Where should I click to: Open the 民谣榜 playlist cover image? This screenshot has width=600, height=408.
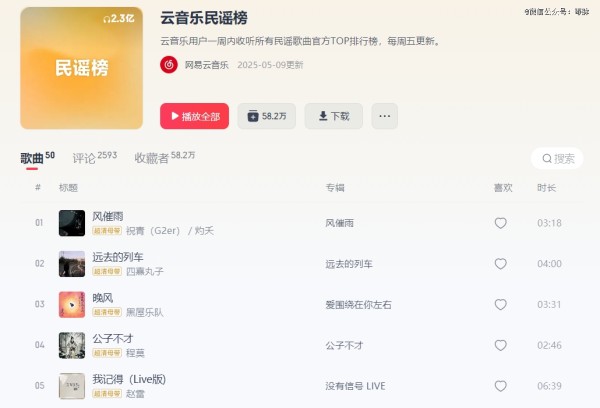pos(82,68)
